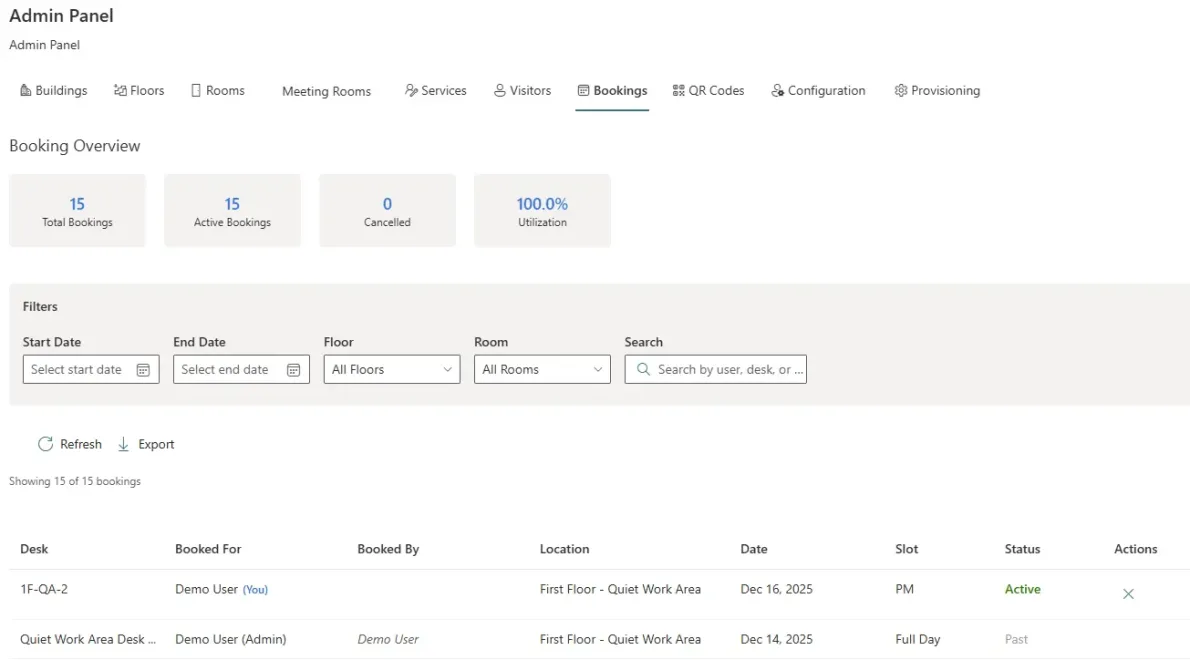Click the Provisioning gear icon

(x=900, y=90)
